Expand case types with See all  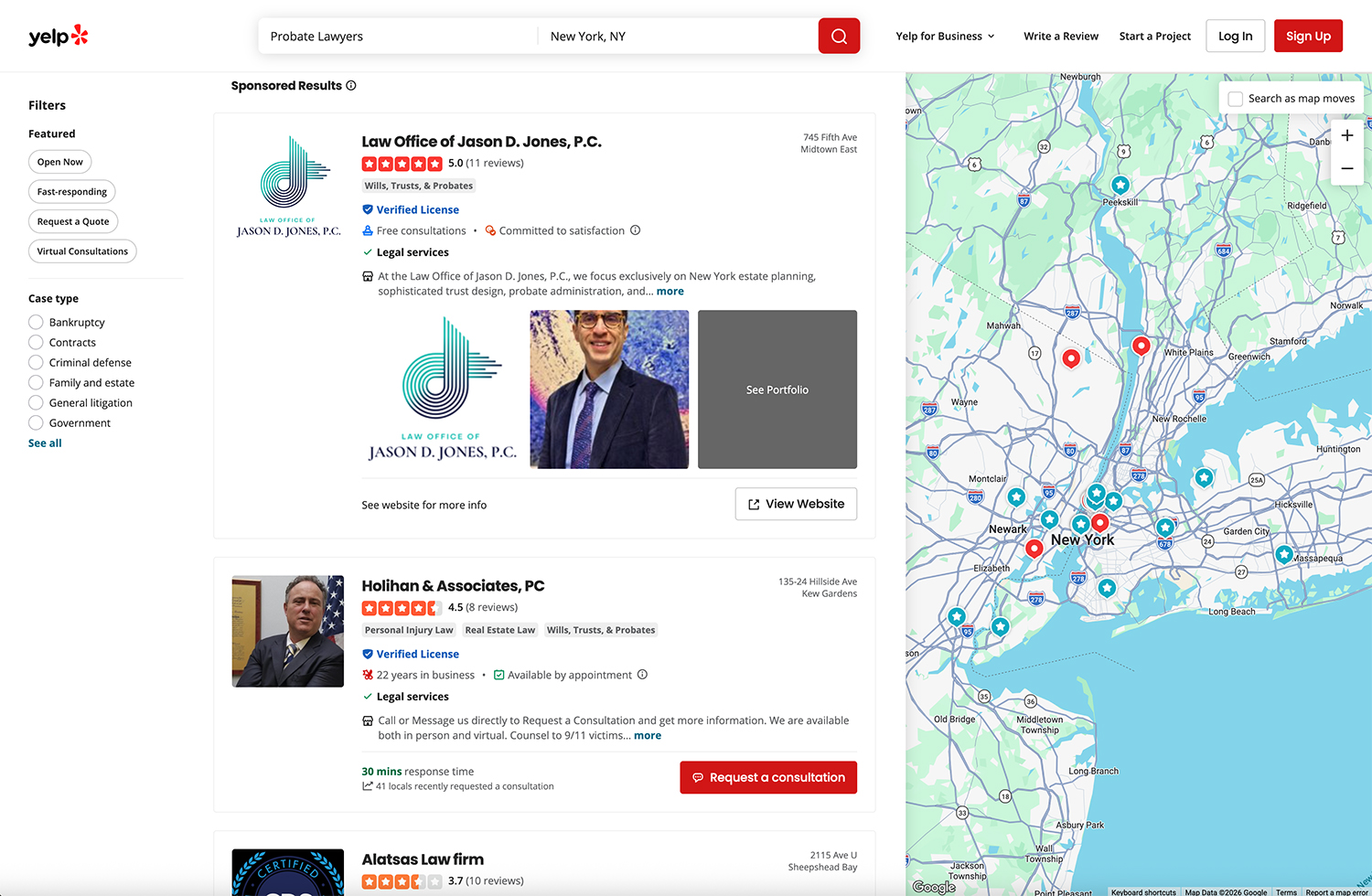point(45,443)
